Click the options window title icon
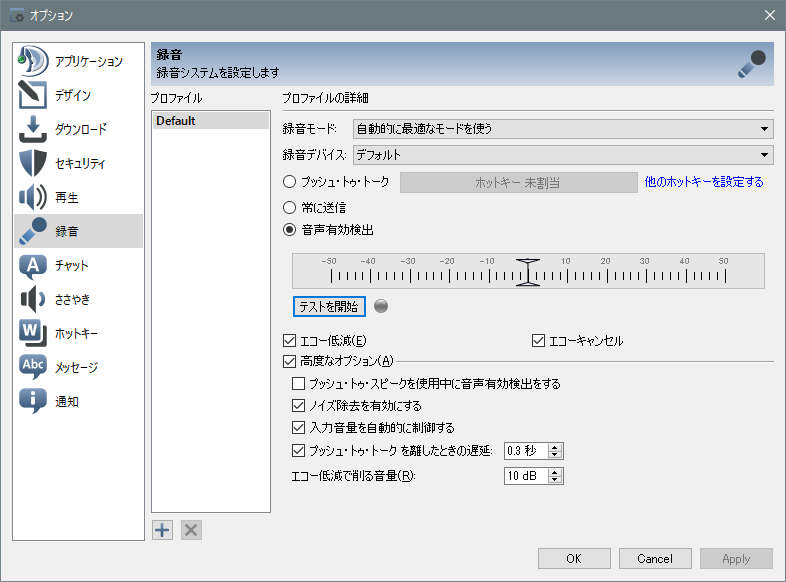This screenshot has height=582, width=786. (17, 16)
